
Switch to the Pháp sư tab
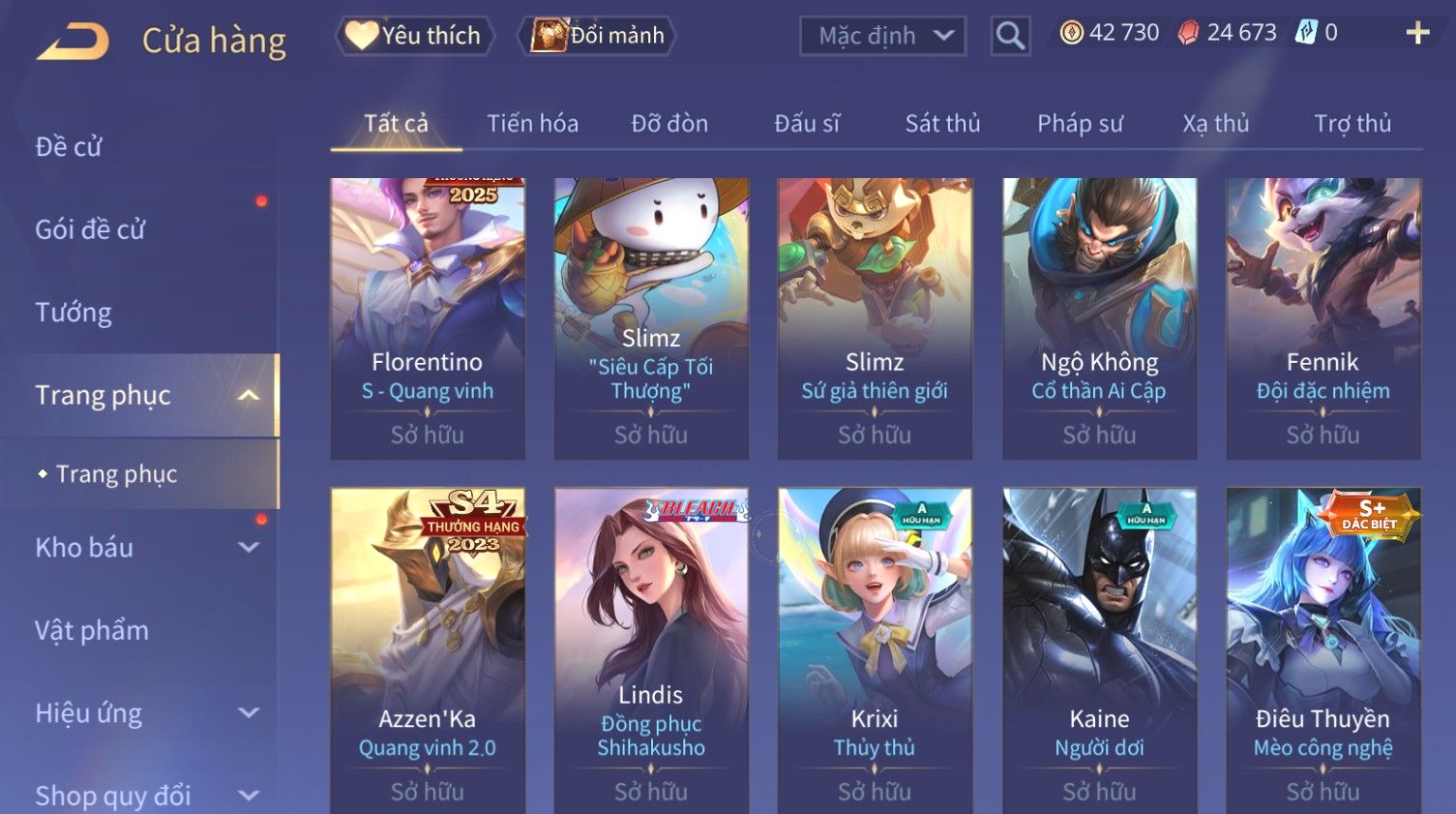1080,124
